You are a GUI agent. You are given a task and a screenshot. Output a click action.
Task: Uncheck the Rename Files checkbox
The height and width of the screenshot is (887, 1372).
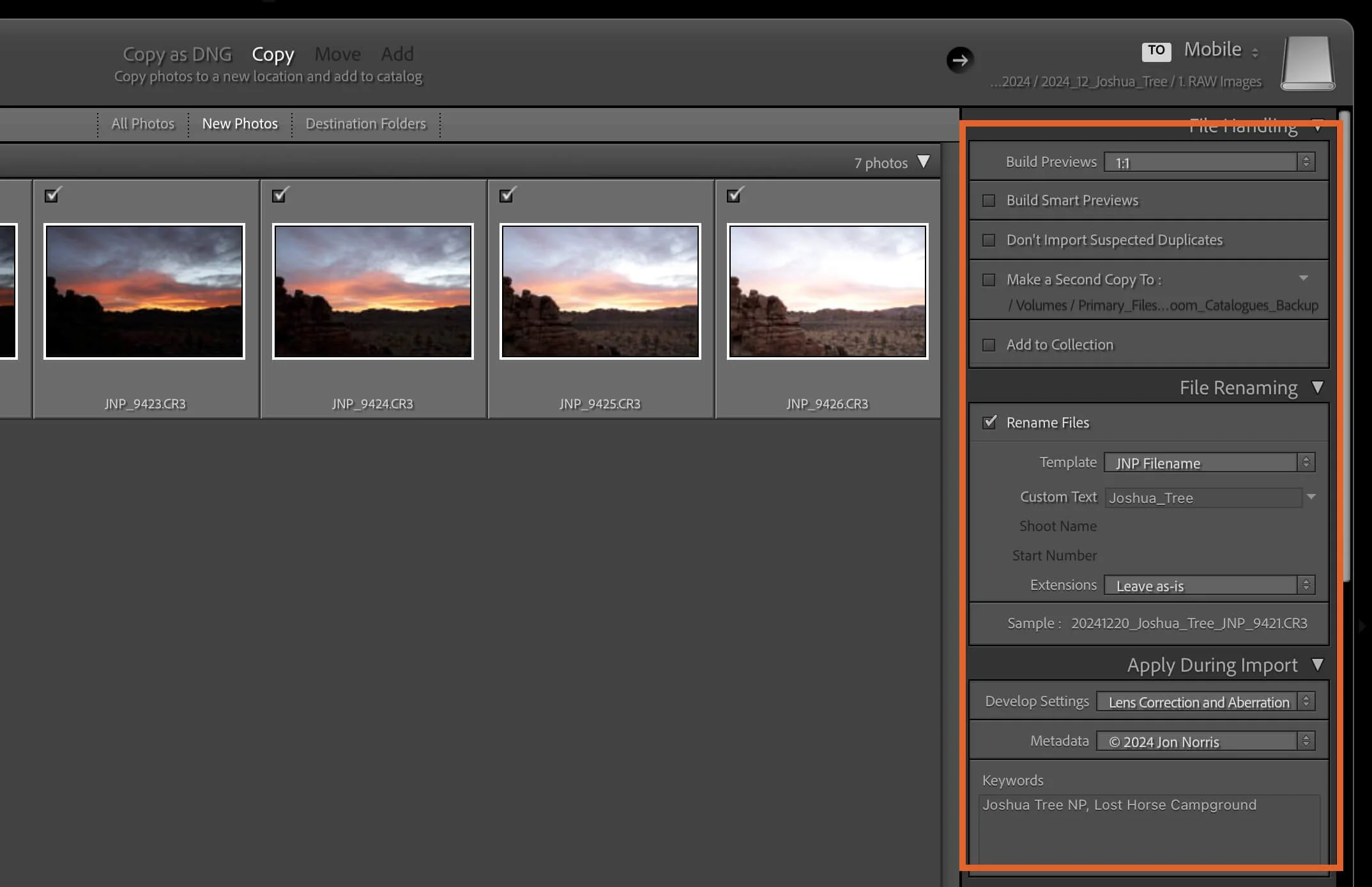[x=989, y=422]
